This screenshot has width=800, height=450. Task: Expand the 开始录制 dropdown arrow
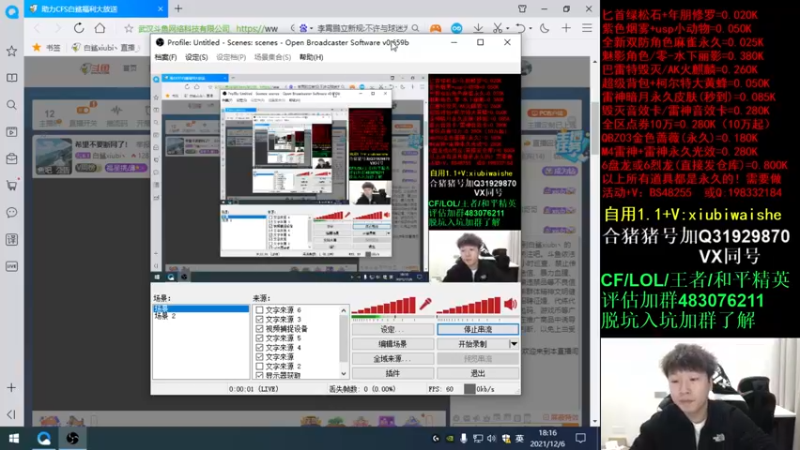[514, 344]
